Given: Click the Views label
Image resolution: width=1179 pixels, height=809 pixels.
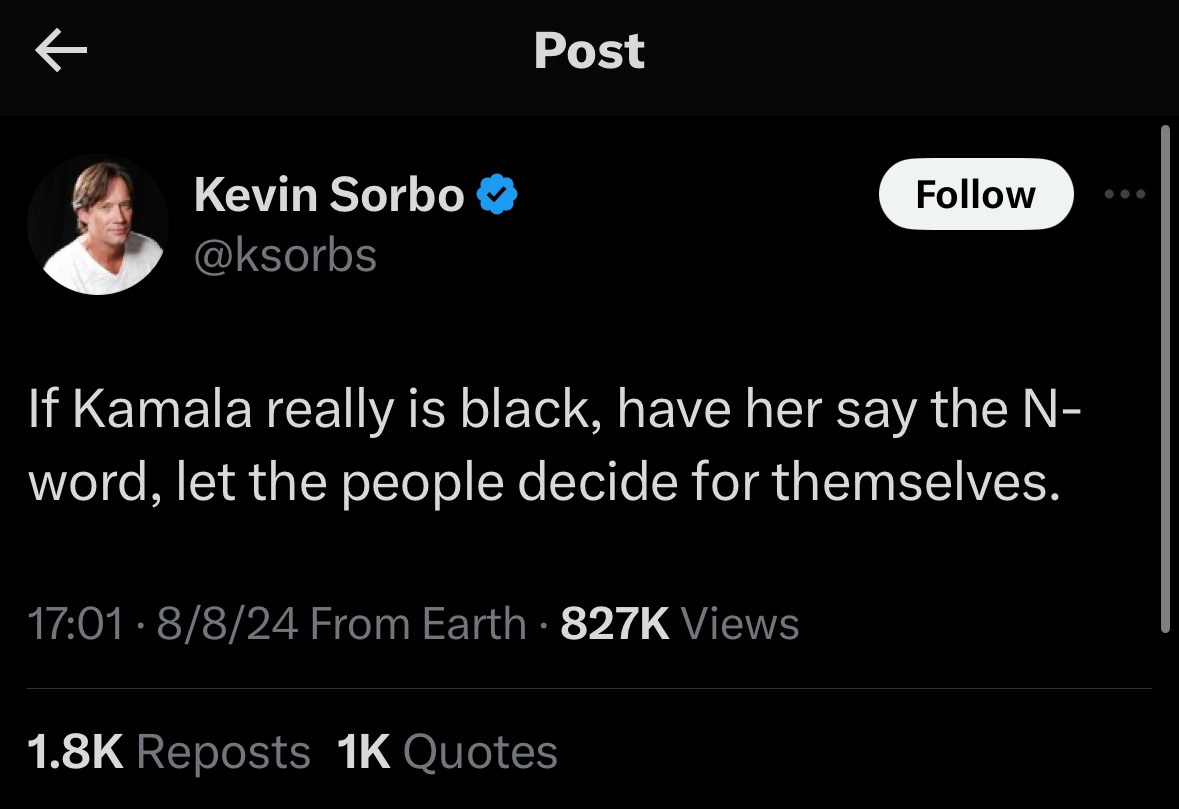Looking at the screenshot, I should (x=740, y=624).
